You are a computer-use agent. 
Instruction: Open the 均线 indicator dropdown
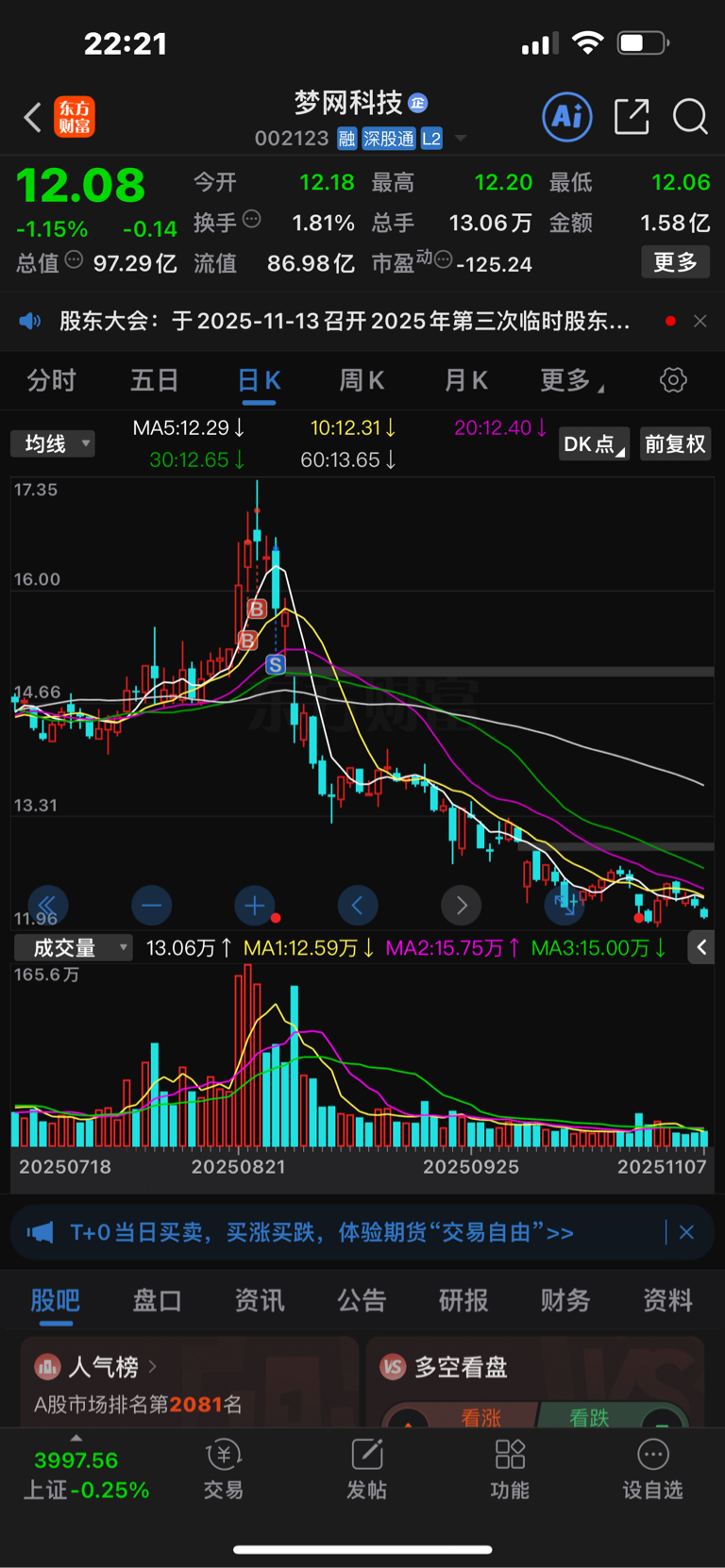point(53,443)
